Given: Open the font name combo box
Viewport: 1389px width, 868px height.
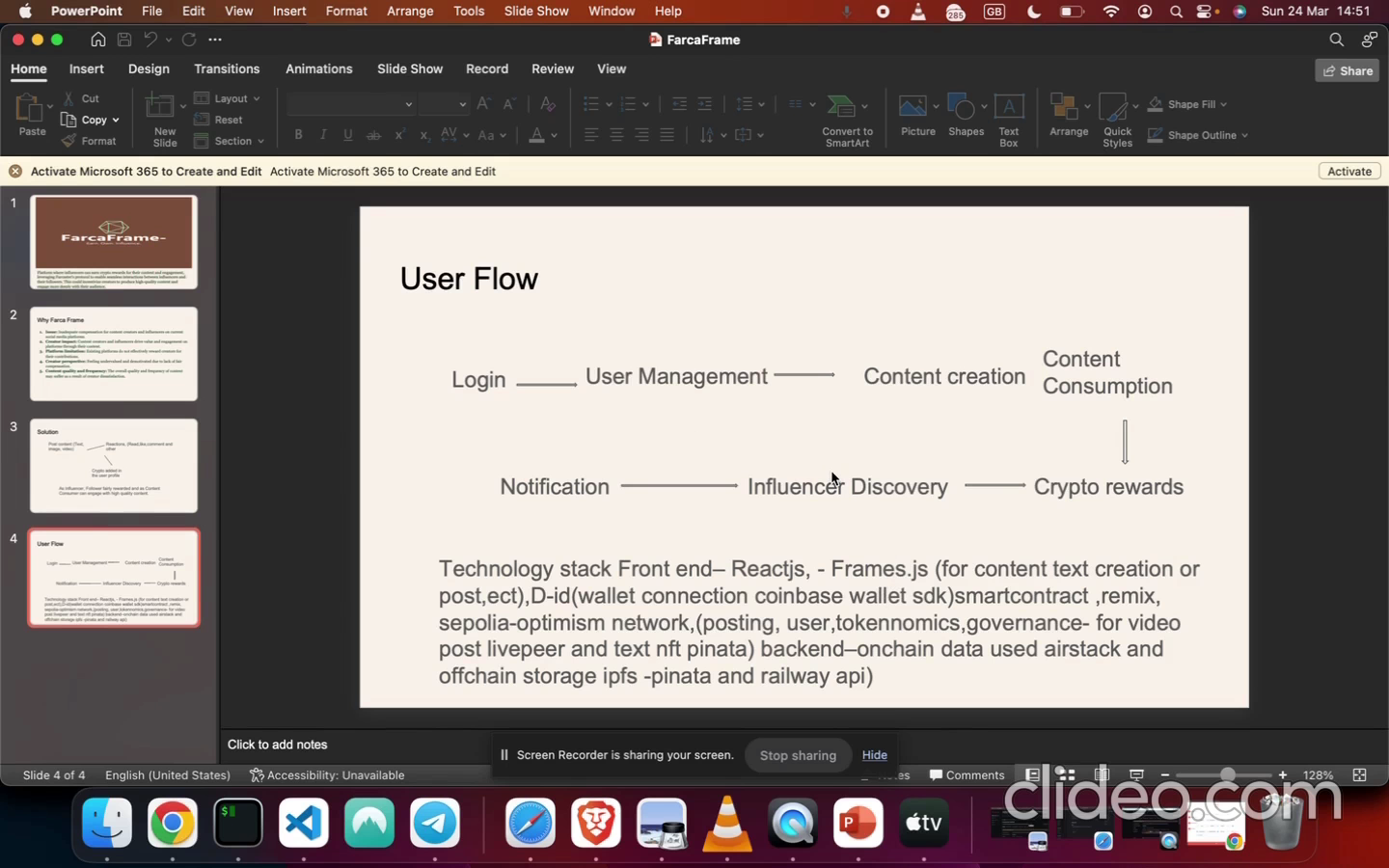Looking at the screenshot, I should tap(351, 104).
